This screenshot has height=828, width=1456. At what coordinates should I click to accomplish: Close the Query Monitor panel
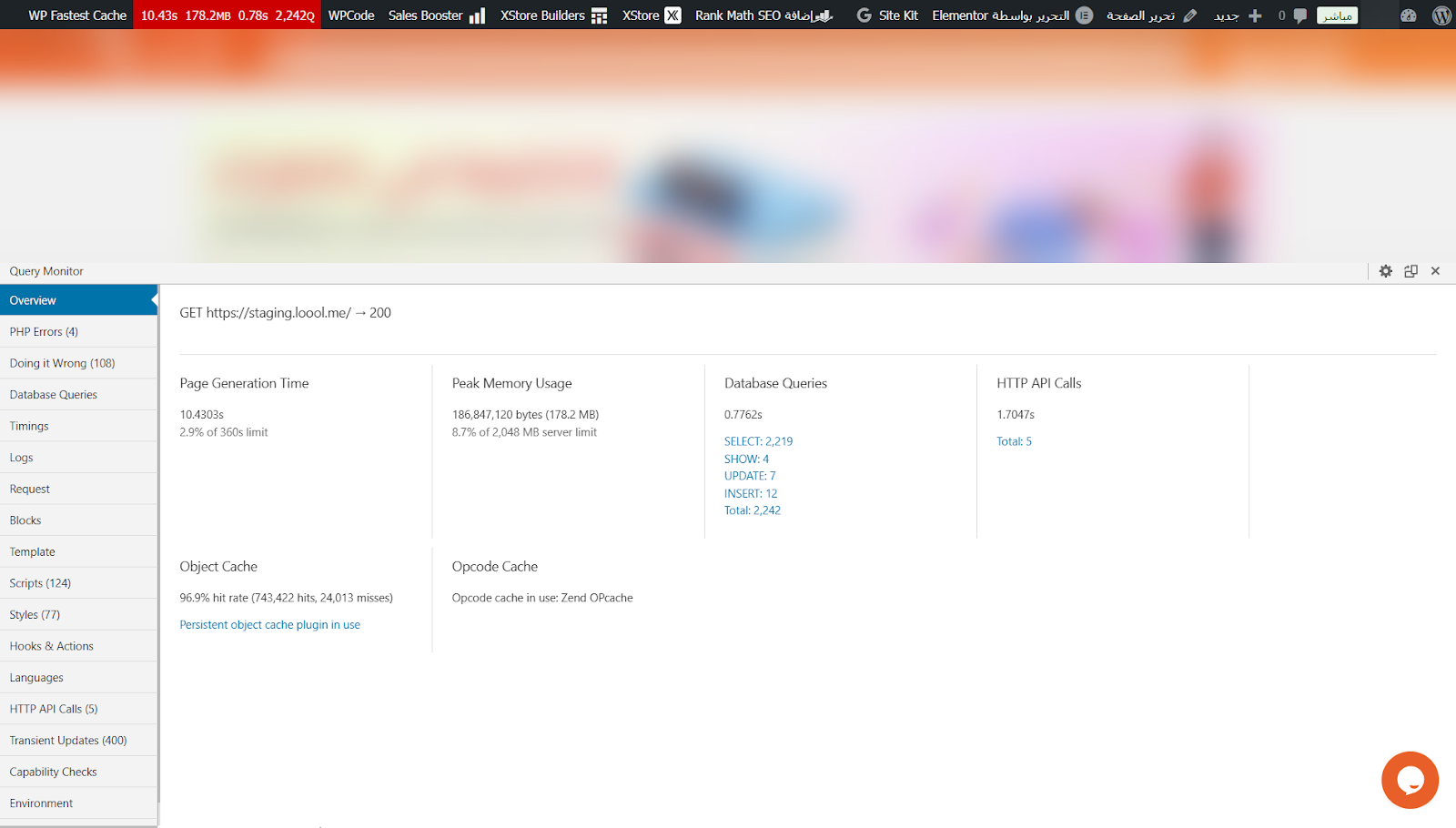click(x=1435, y=271)
